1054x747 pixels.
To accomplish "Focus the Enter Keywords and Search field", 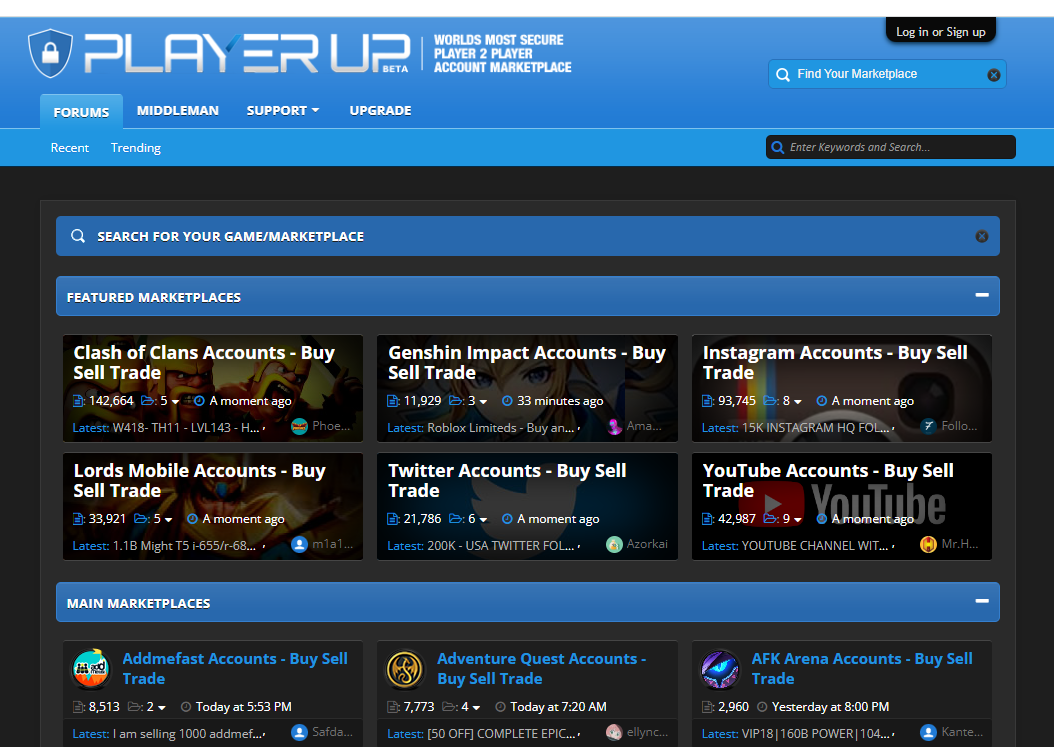I will pos(891,147).
